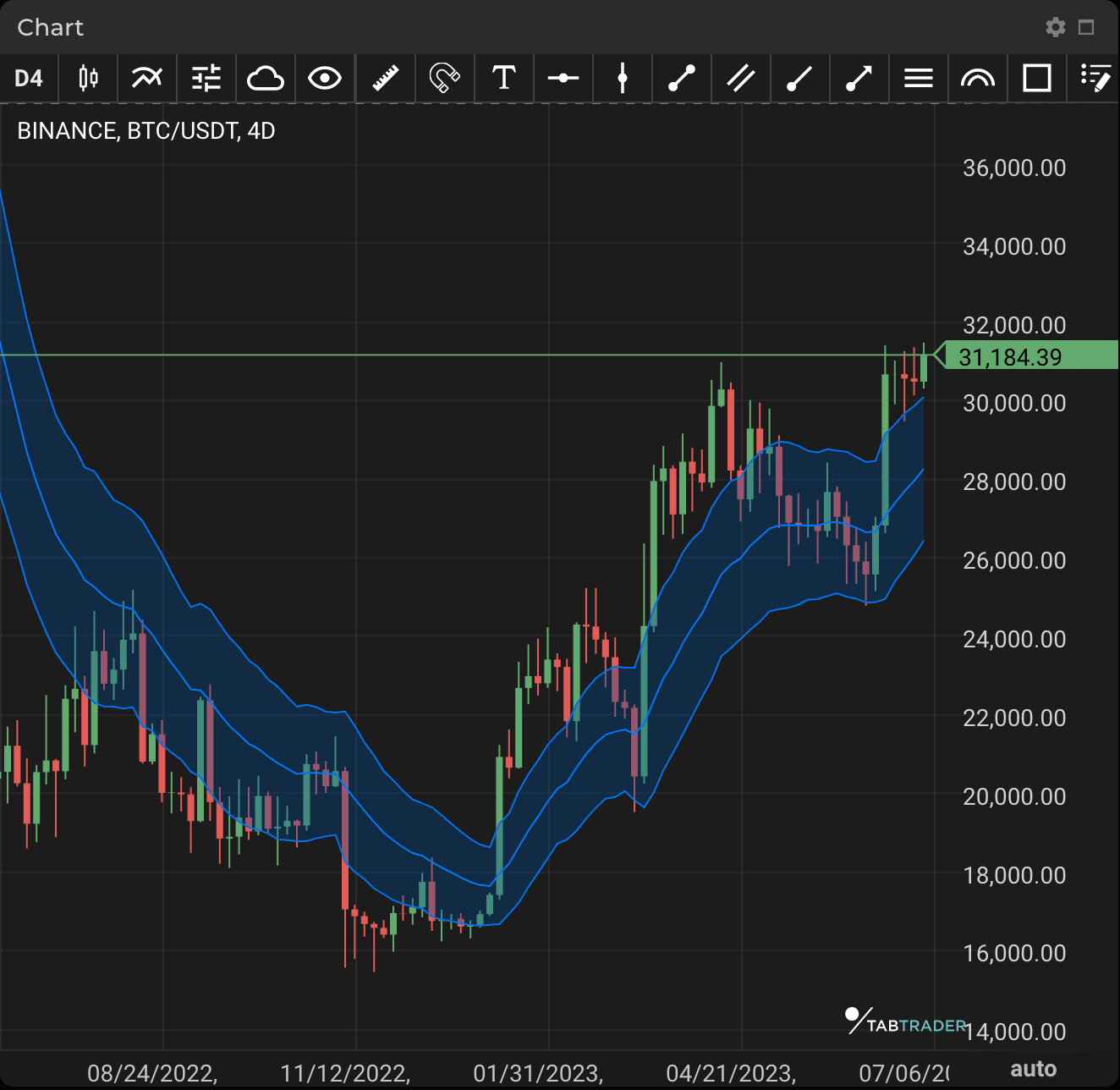
Task: Select the Fibonacci retracement lines tool
Action: tap(919, 79)
